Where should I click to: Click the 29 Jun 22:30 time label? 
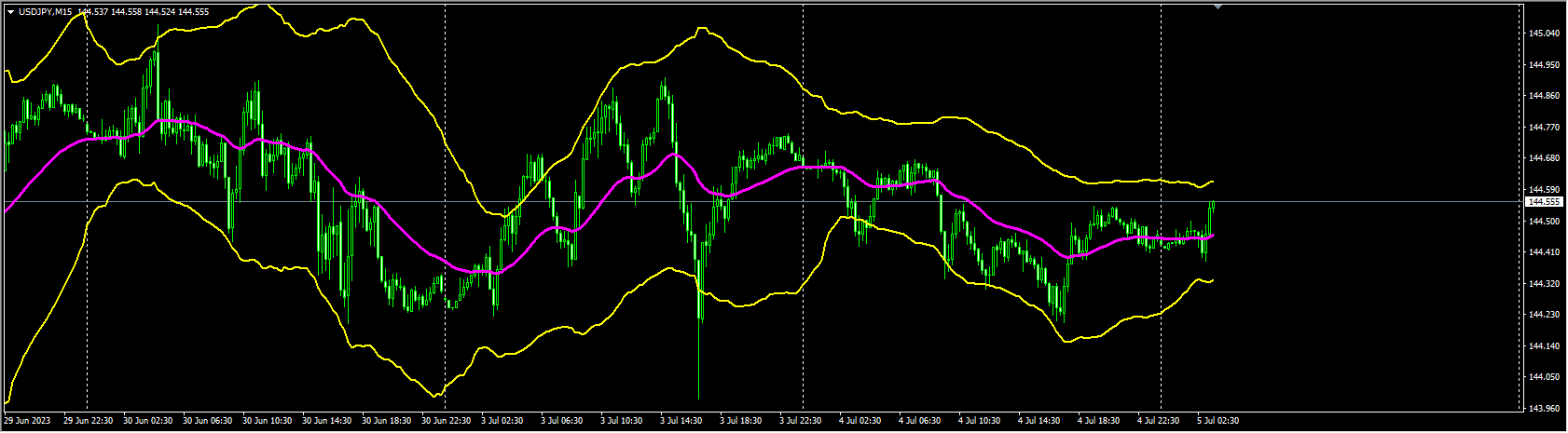point(89,421)
